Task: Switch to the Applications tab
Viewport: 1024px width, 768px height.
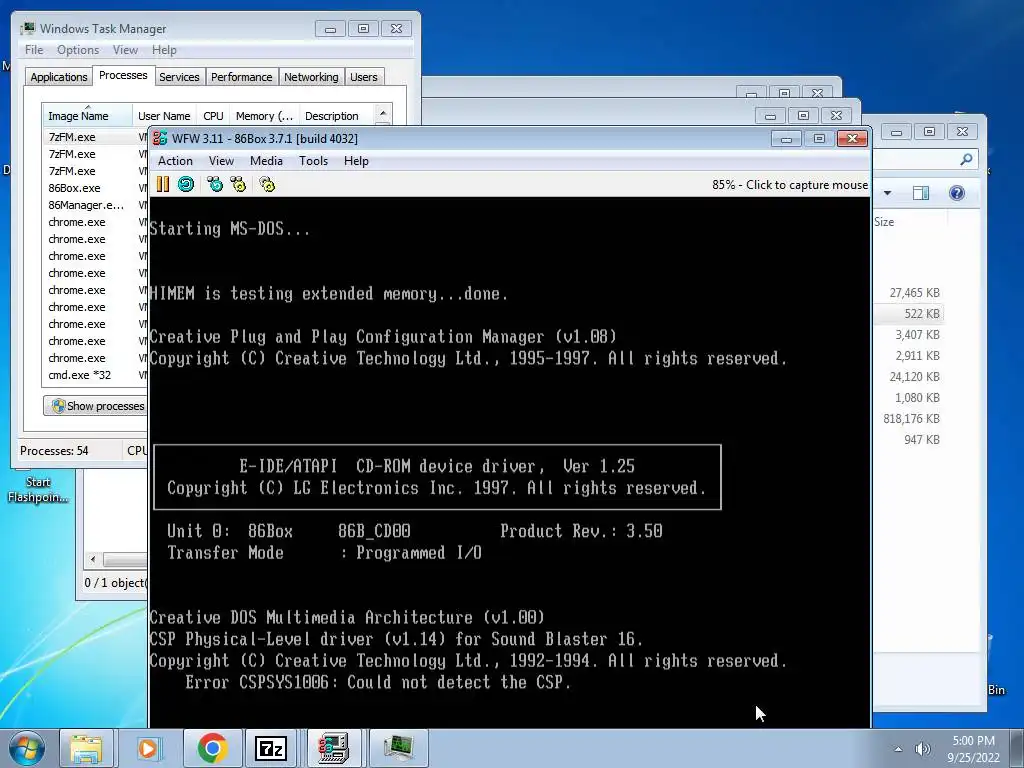Action: 59,77
